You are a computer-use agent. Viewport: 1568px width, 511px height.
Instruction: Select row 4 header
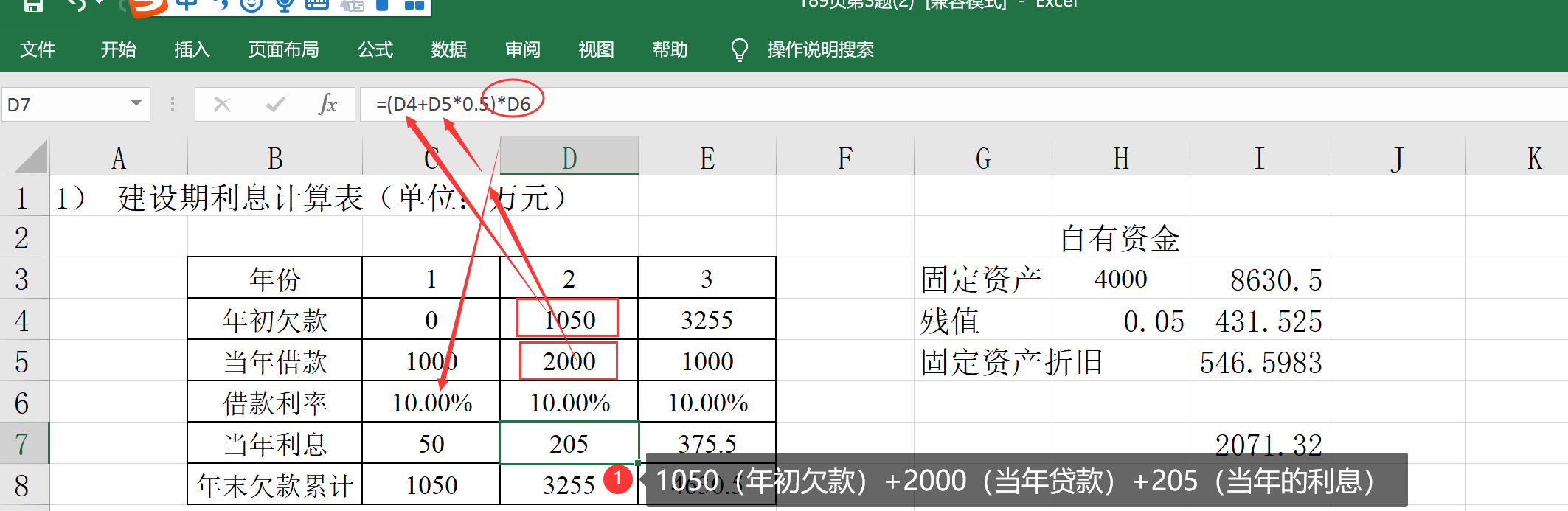pos(24,319)
